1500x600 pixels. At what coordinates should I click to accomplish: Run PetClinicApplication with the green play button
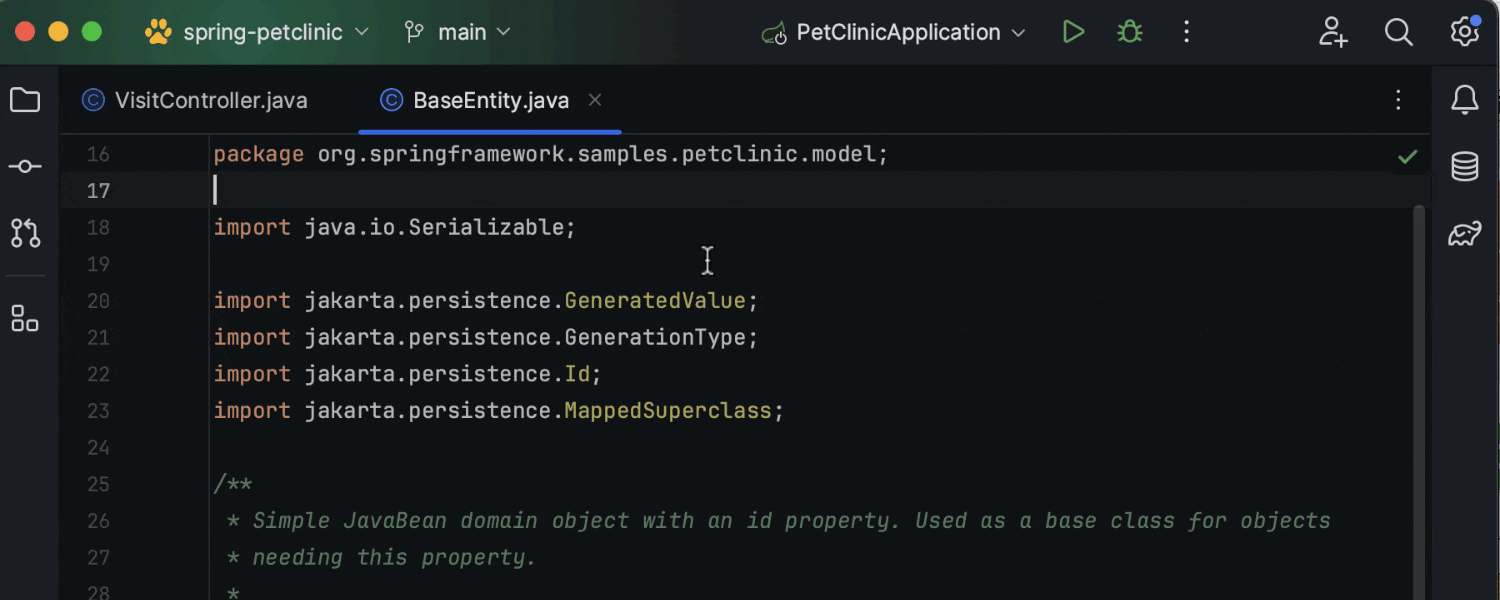coord(1073,31)
